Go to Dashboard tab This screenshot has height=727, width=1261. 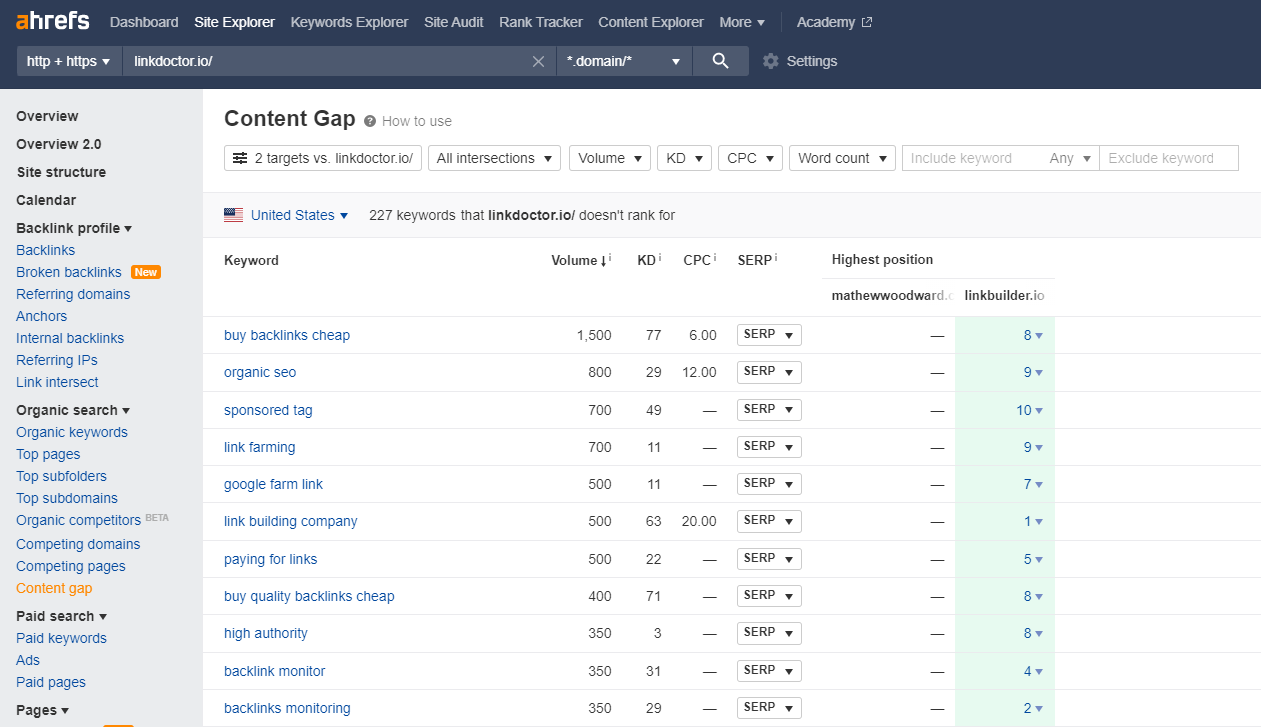pos(144,22)
